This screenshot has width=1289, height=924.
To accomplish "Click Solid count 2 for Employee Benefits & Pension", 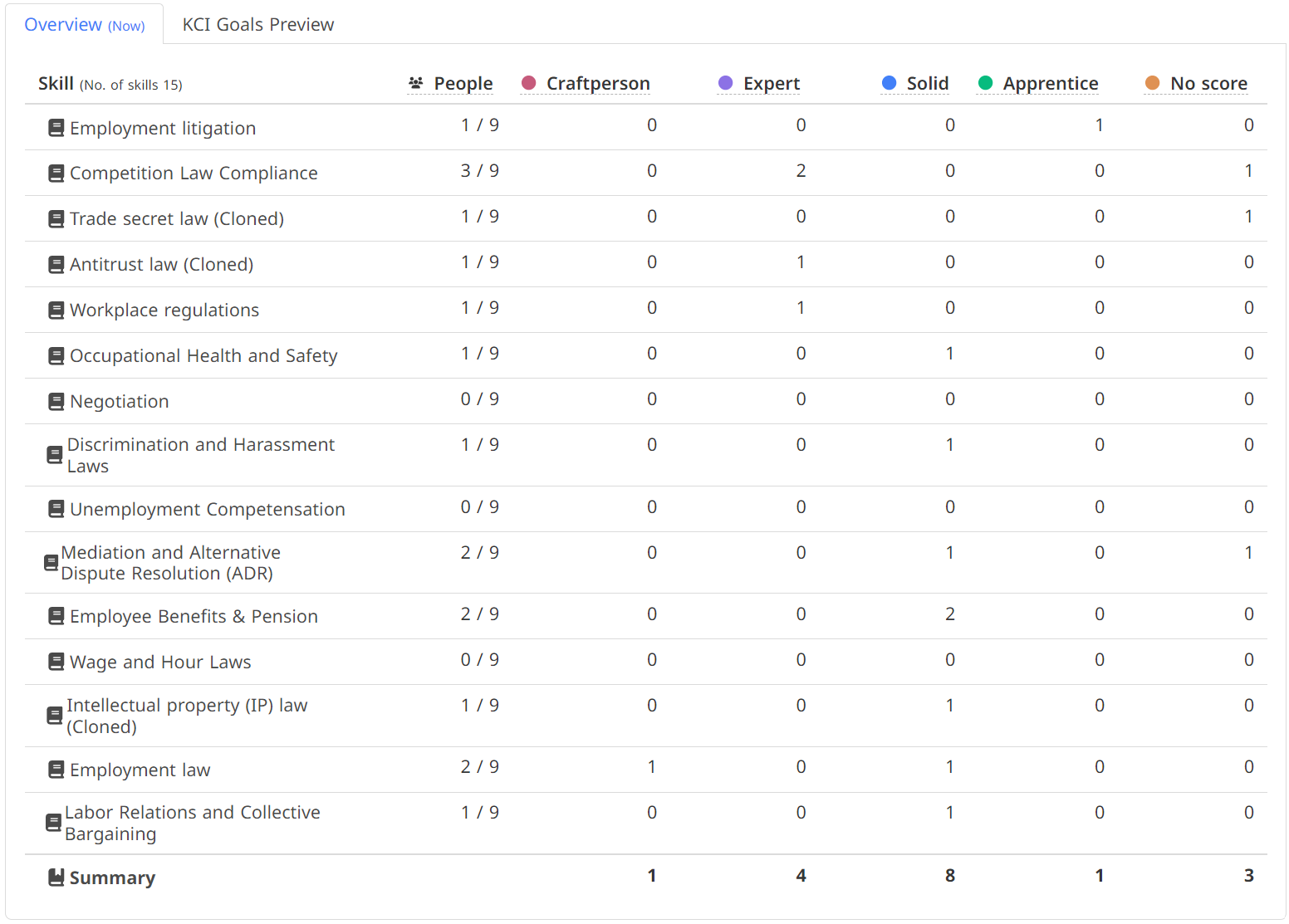I will (x=950, y=614).
